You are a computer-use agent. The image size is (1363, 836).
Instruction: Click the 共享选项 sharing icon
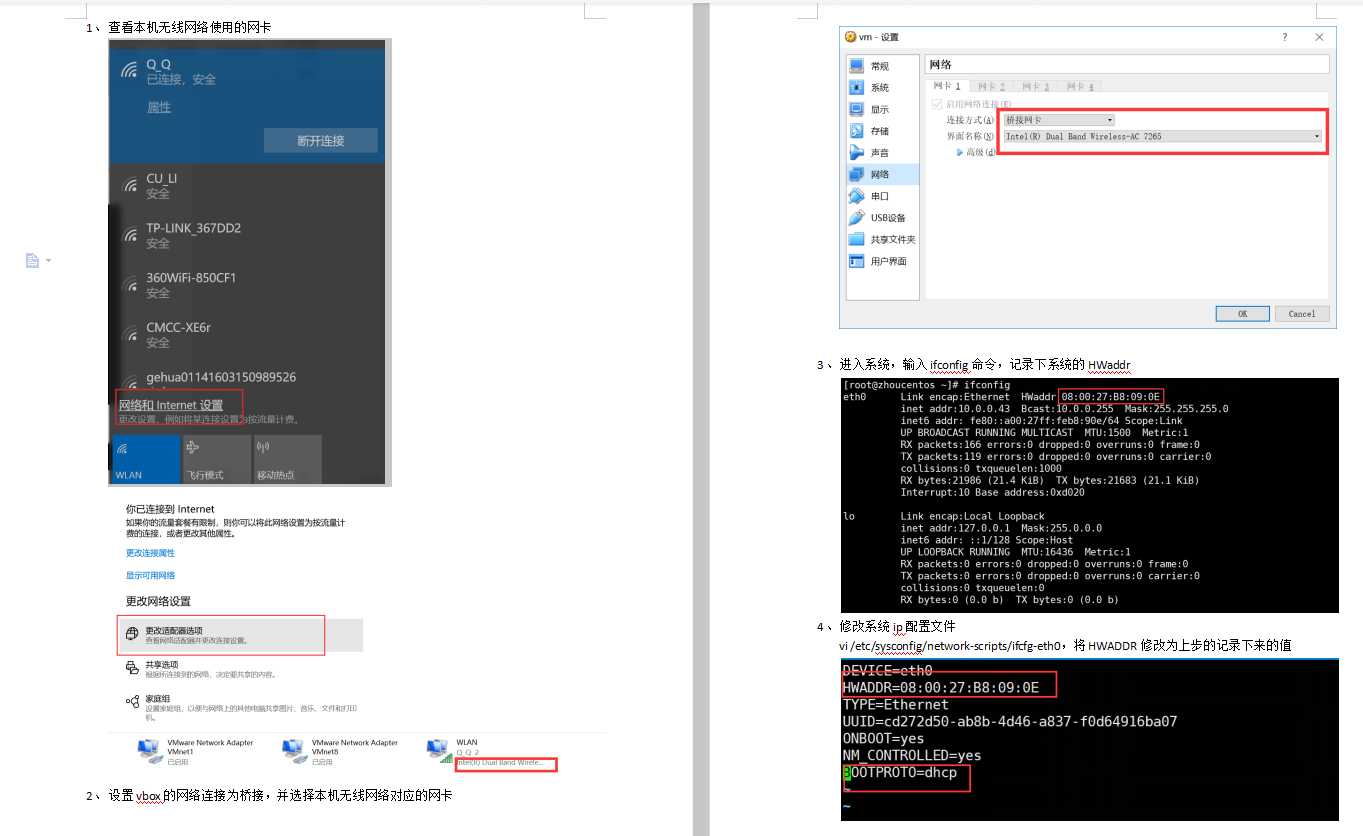[132, 668]
